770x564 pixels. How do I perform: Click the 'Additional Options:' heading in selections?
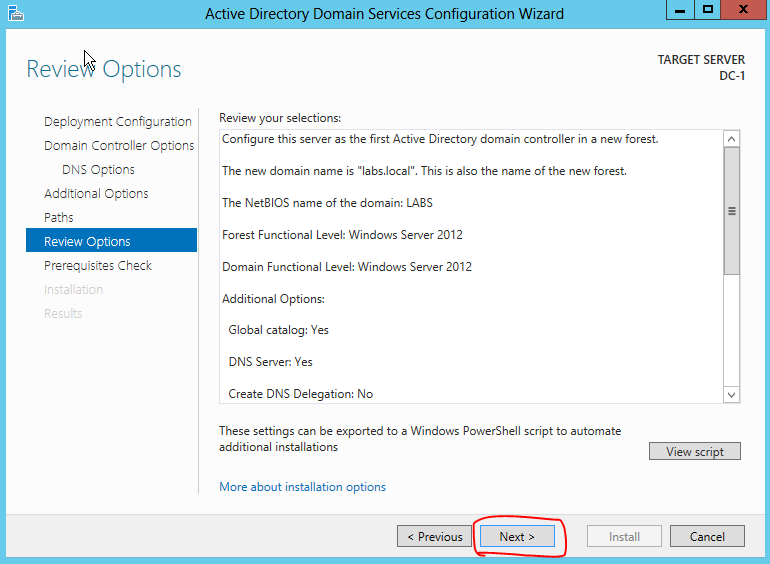[x=273, y=299]
